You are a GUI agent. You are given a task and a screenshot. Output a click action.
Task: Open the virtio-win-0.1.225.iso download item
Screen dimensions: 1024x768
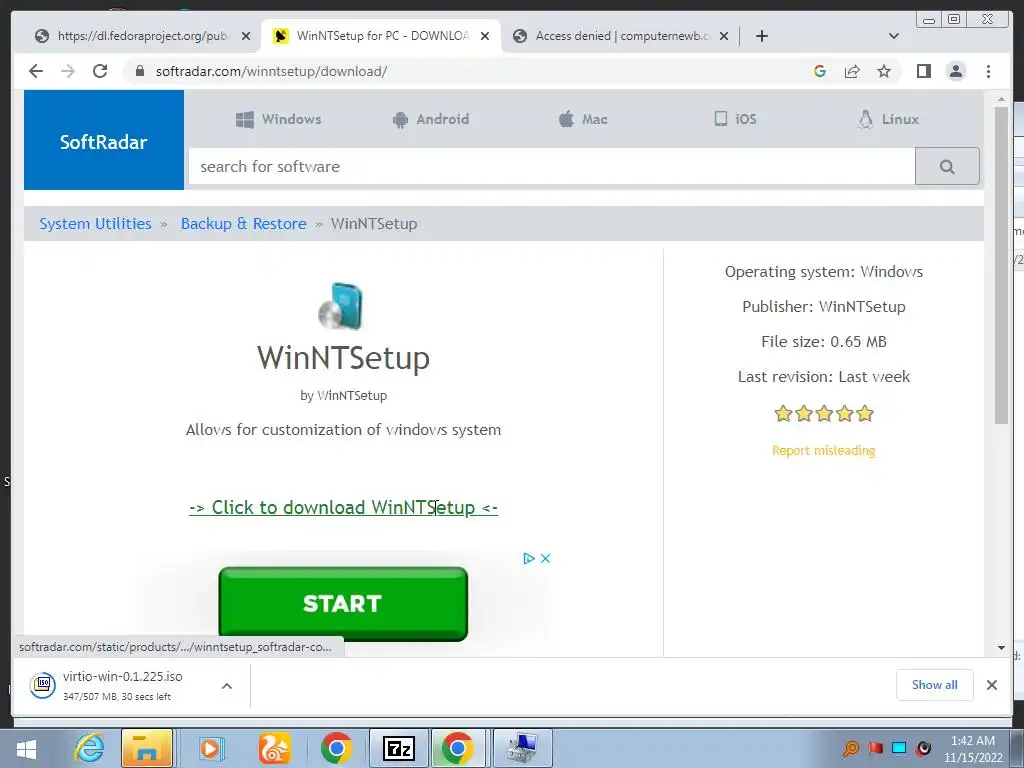coord(123,685)
